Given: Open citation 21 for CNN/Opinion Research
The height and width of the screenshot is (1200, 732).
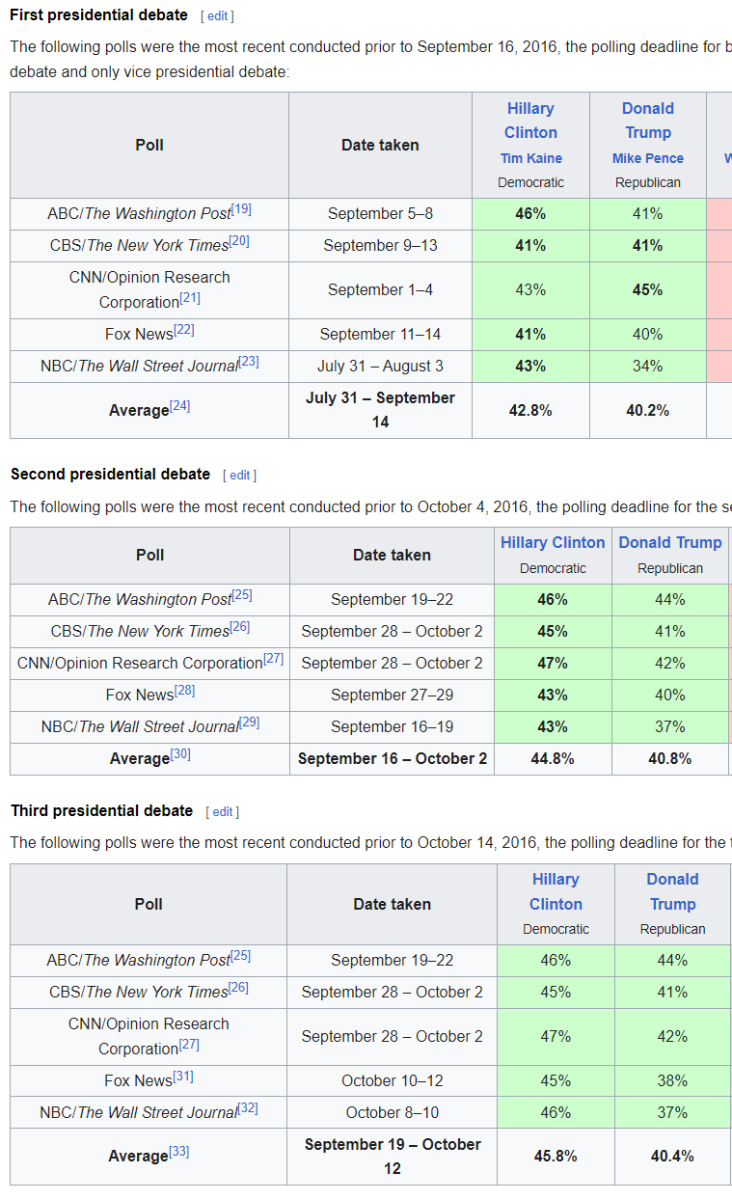Looking at the screenshot, I should (190, 298).
